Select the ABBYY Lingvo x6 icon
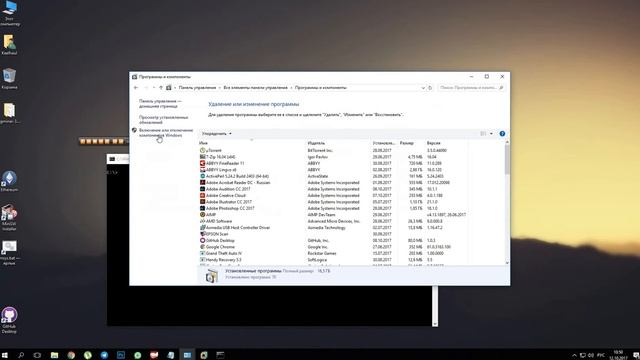Image resolution: width=640 pixels, height=360 pixels. tap(202, 170)
